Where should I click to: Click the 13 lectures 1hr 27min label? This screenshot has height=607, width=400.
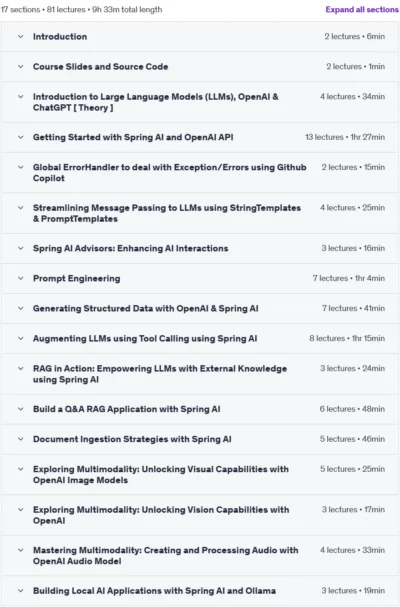345,137
